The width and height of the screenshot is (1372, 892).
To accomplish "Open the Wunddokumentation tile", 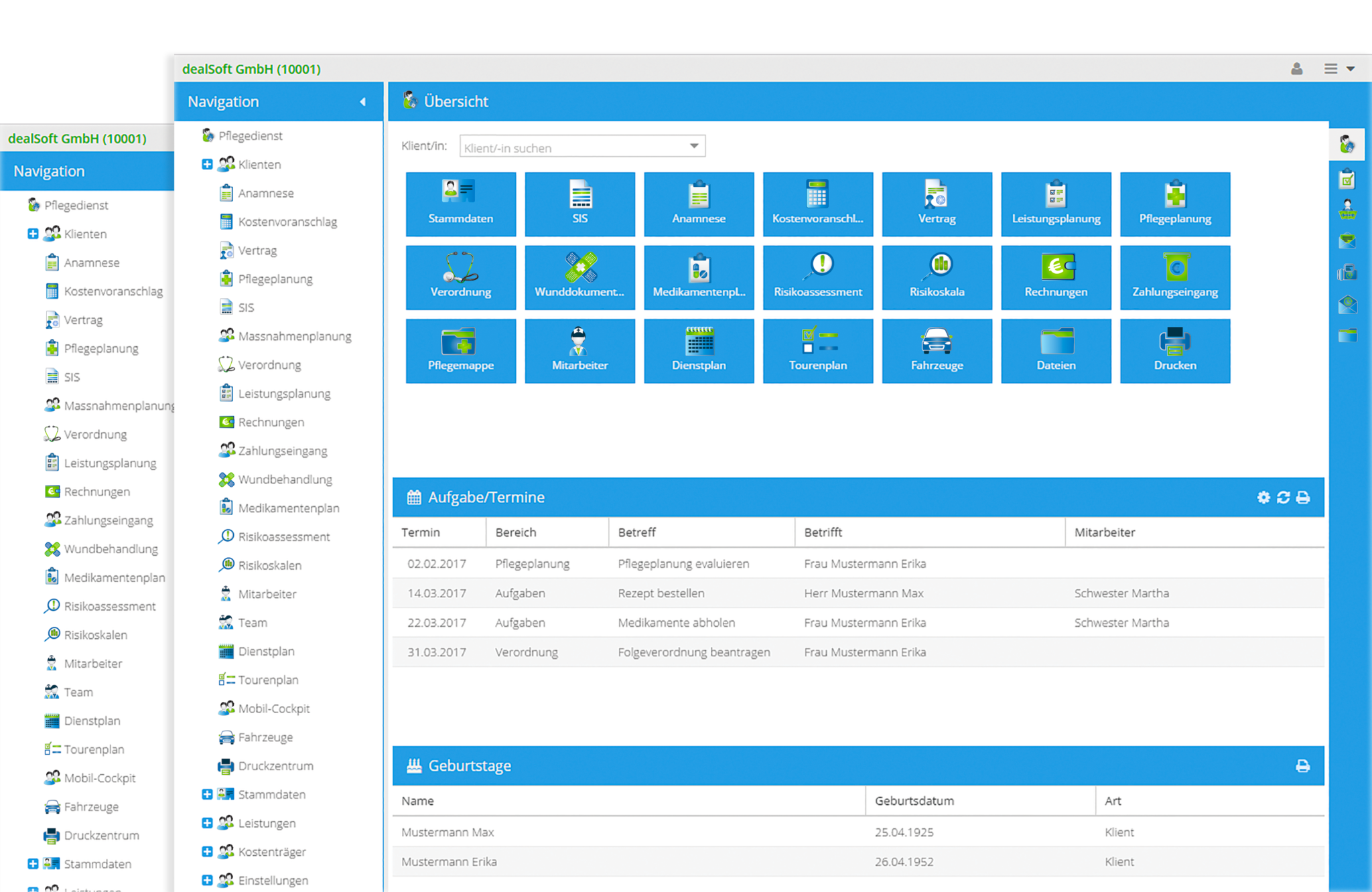I will (579, 277).
